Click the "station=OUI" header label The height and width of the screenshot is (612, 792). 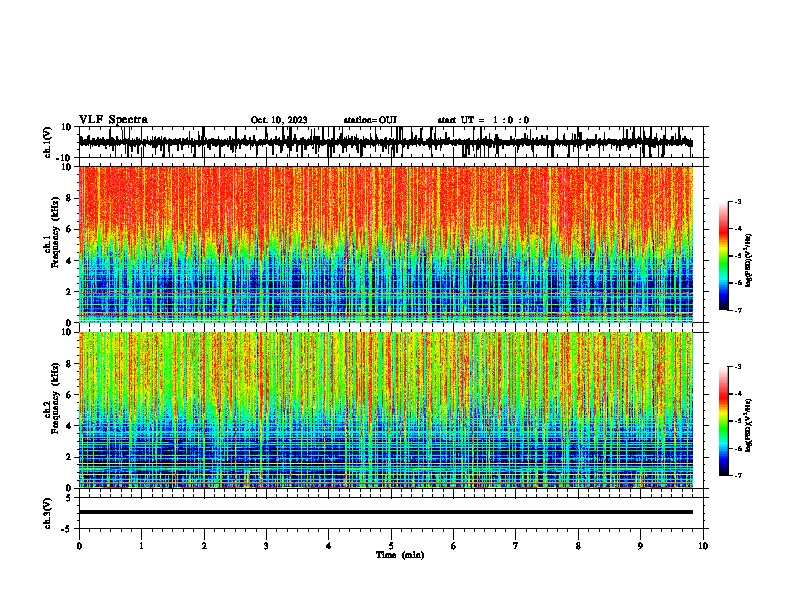coord(370,120)
